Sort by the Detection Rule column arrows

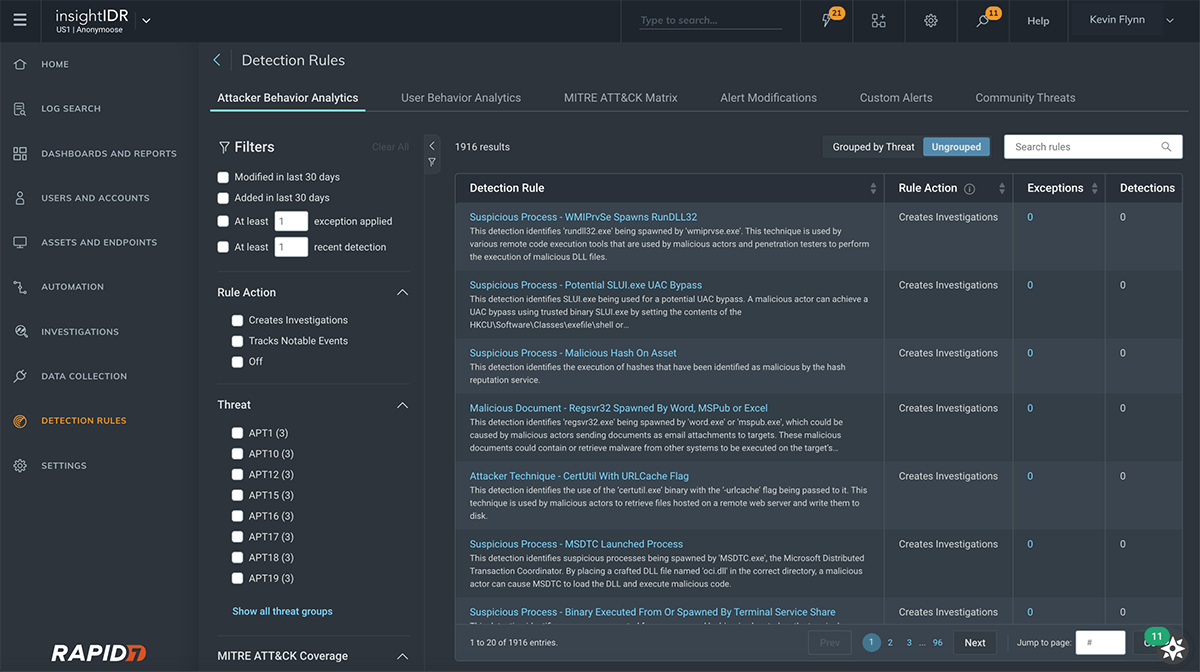pyautogui.click(x=873, y=188)
